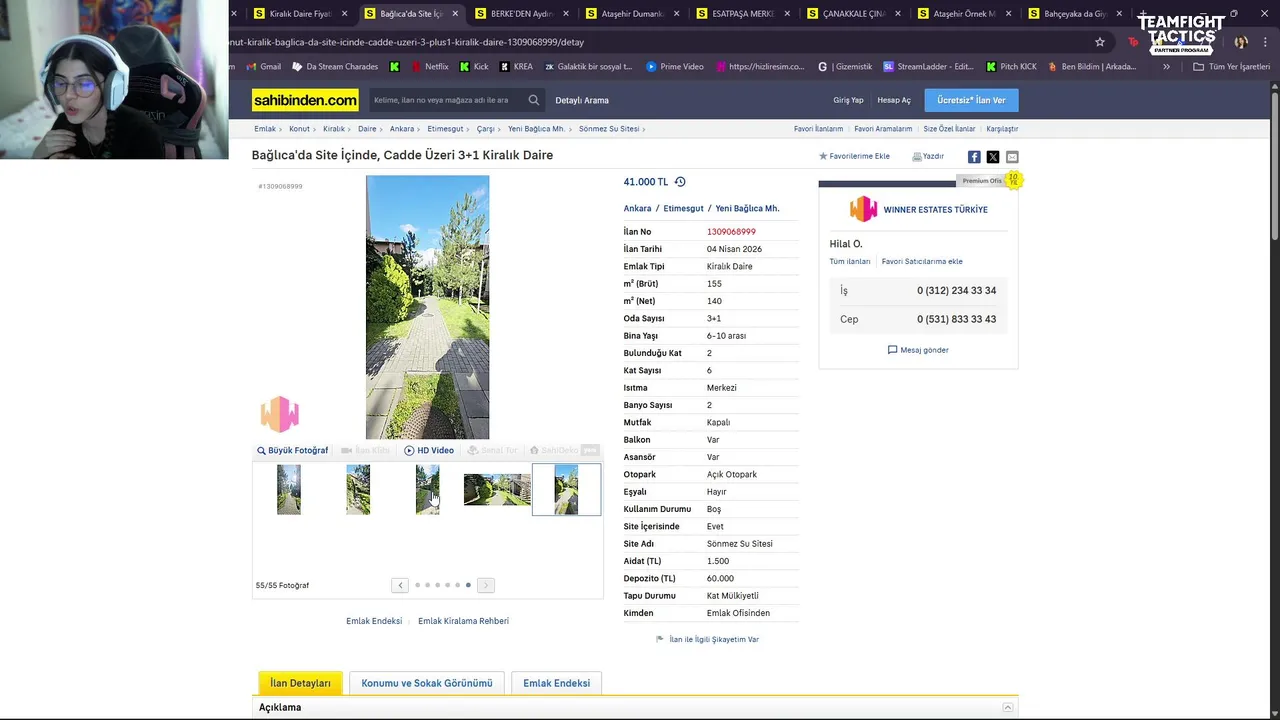Open the Kick bookmark
The width and height of the screenshot is (1280, 720).
[474, 67]
